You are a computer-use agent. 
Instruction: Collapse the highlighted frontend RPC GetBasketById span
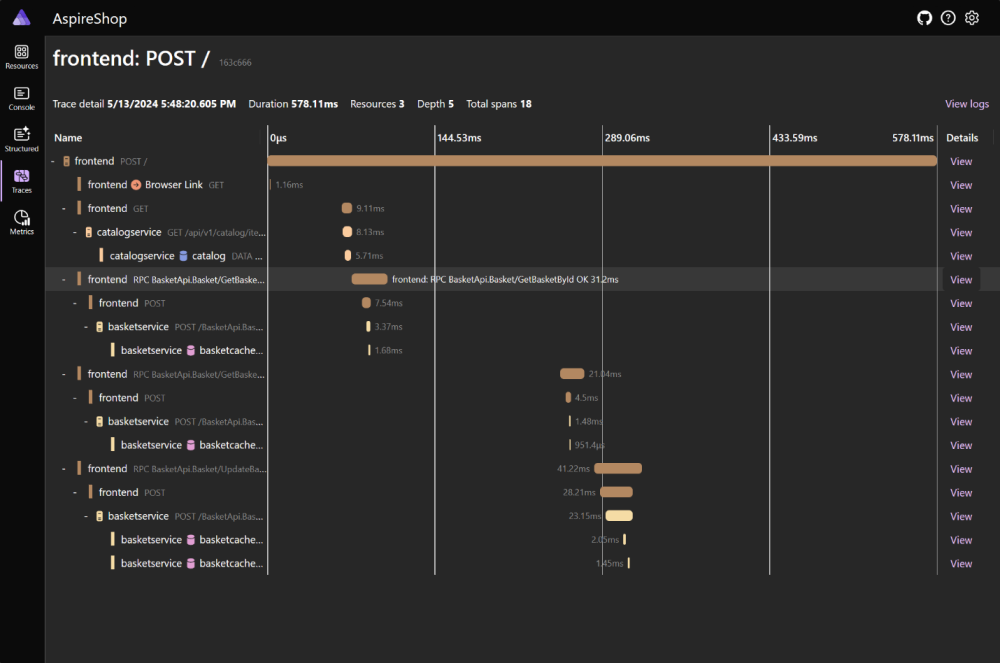(64, 279)
